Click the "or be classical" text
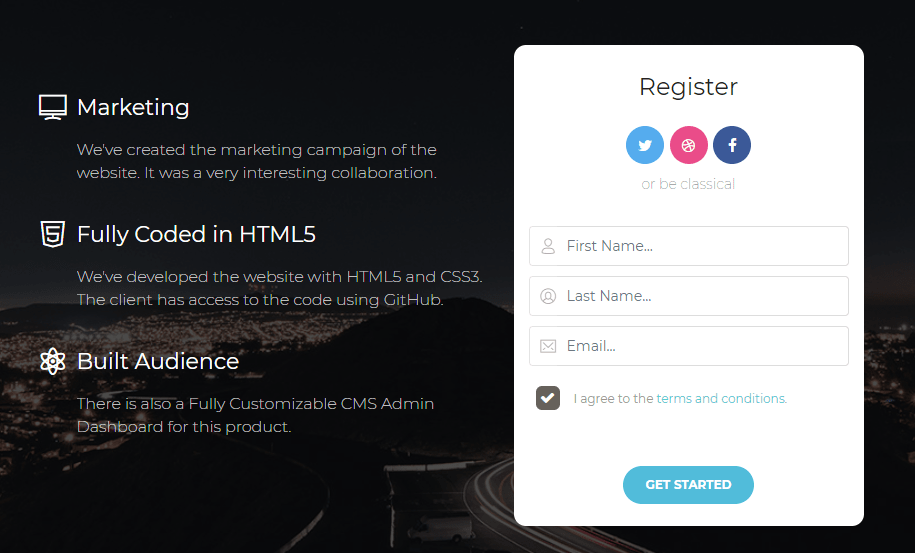The width and height of the screenshot is (915, 553). (x=688, y=184)
